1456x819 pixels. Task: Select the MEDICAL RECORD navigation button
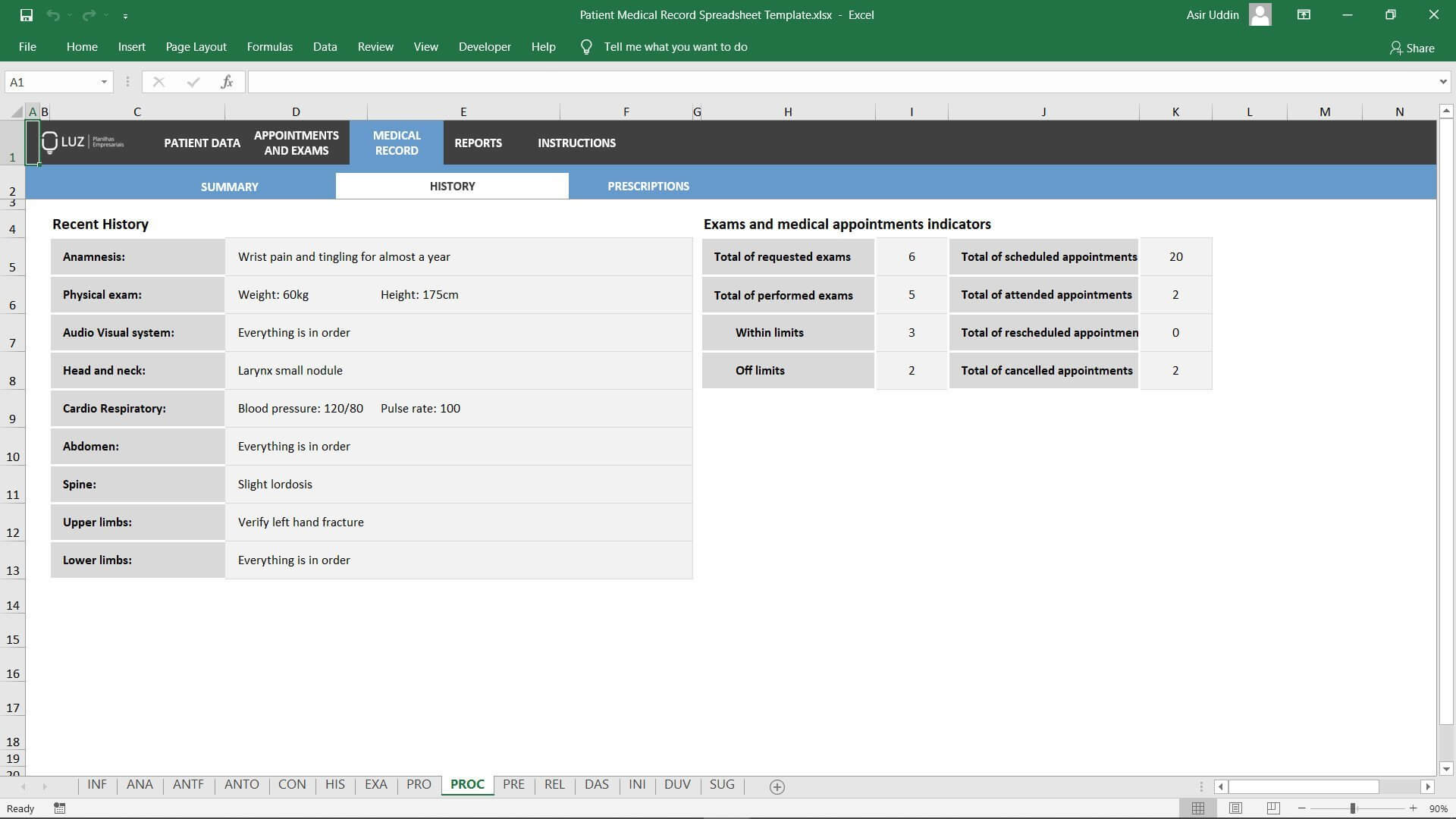click(x=397, y=143)
